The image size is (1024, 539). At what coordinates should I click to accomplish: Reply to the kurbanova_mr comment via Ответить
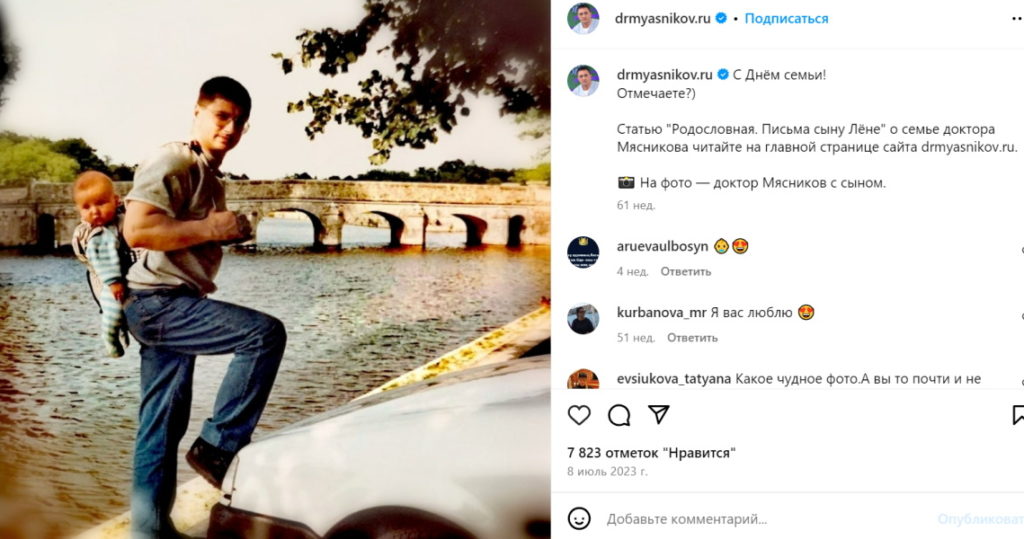tap(693, 337)
